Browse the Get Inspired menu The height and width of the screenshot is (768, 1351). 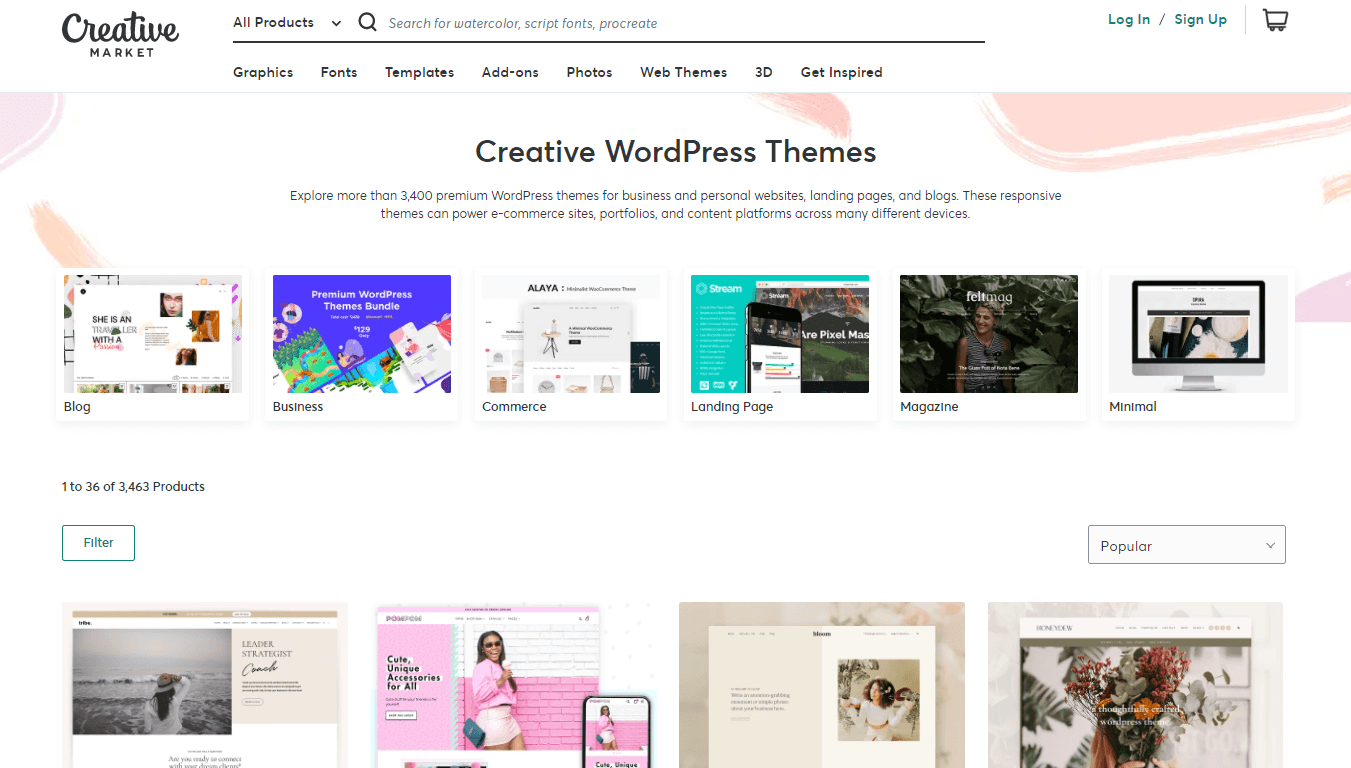841,71
